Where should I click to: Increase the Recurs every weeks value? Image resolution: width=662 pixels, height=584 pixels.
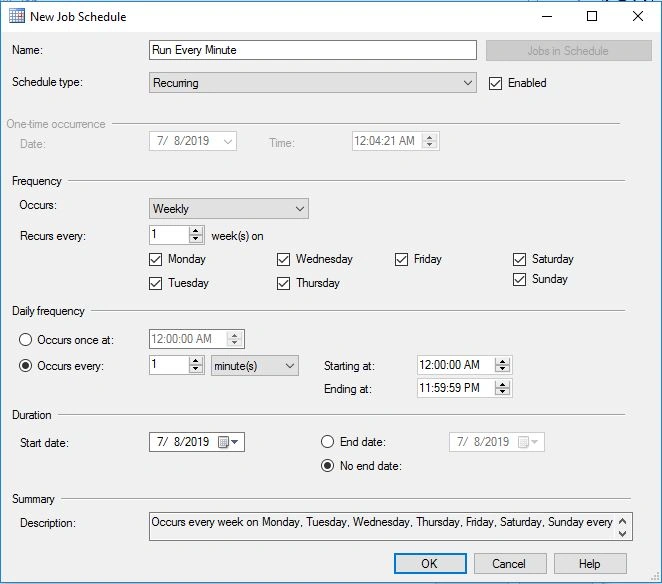pos(195,231)
